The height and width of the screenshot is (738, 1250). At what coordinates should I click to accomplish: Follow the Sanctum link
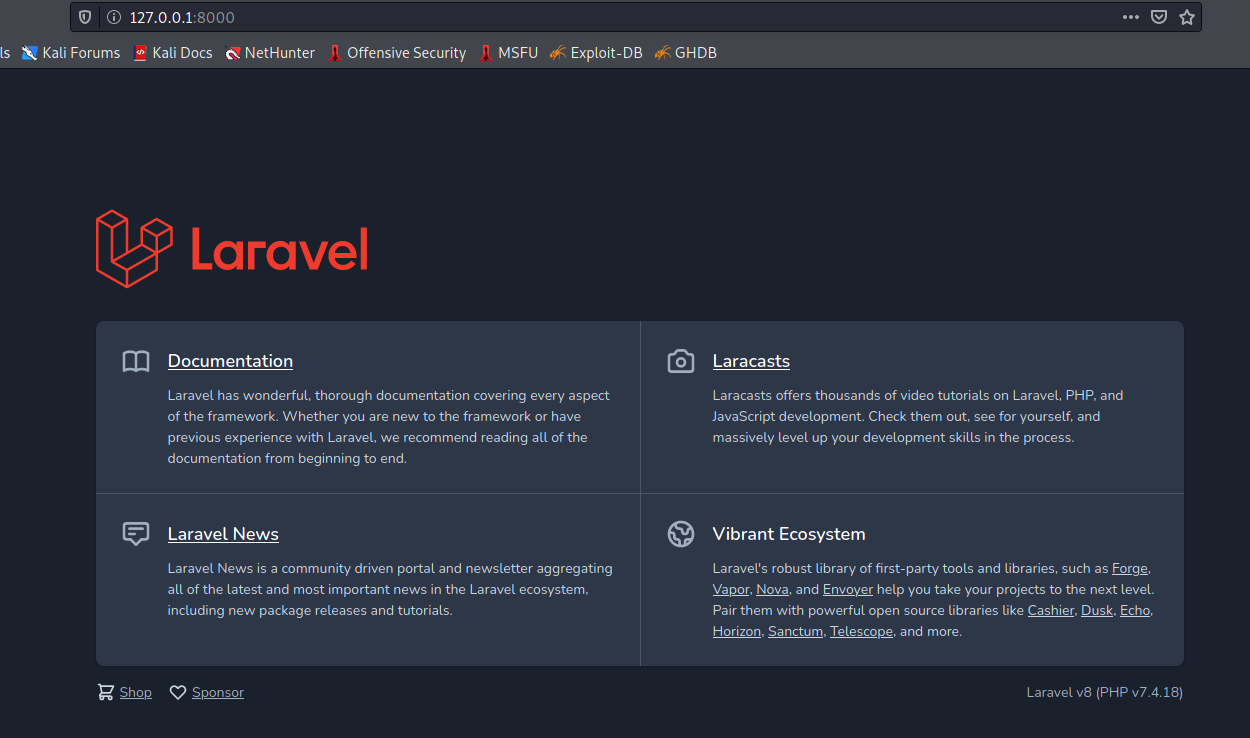(x=795, y=631)
